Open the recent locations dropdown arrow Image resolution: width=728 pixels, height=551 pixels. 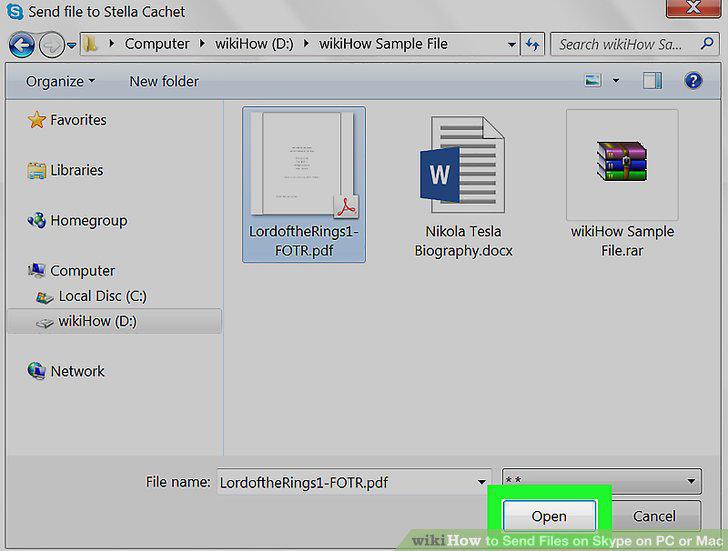(x=72, y=45)
